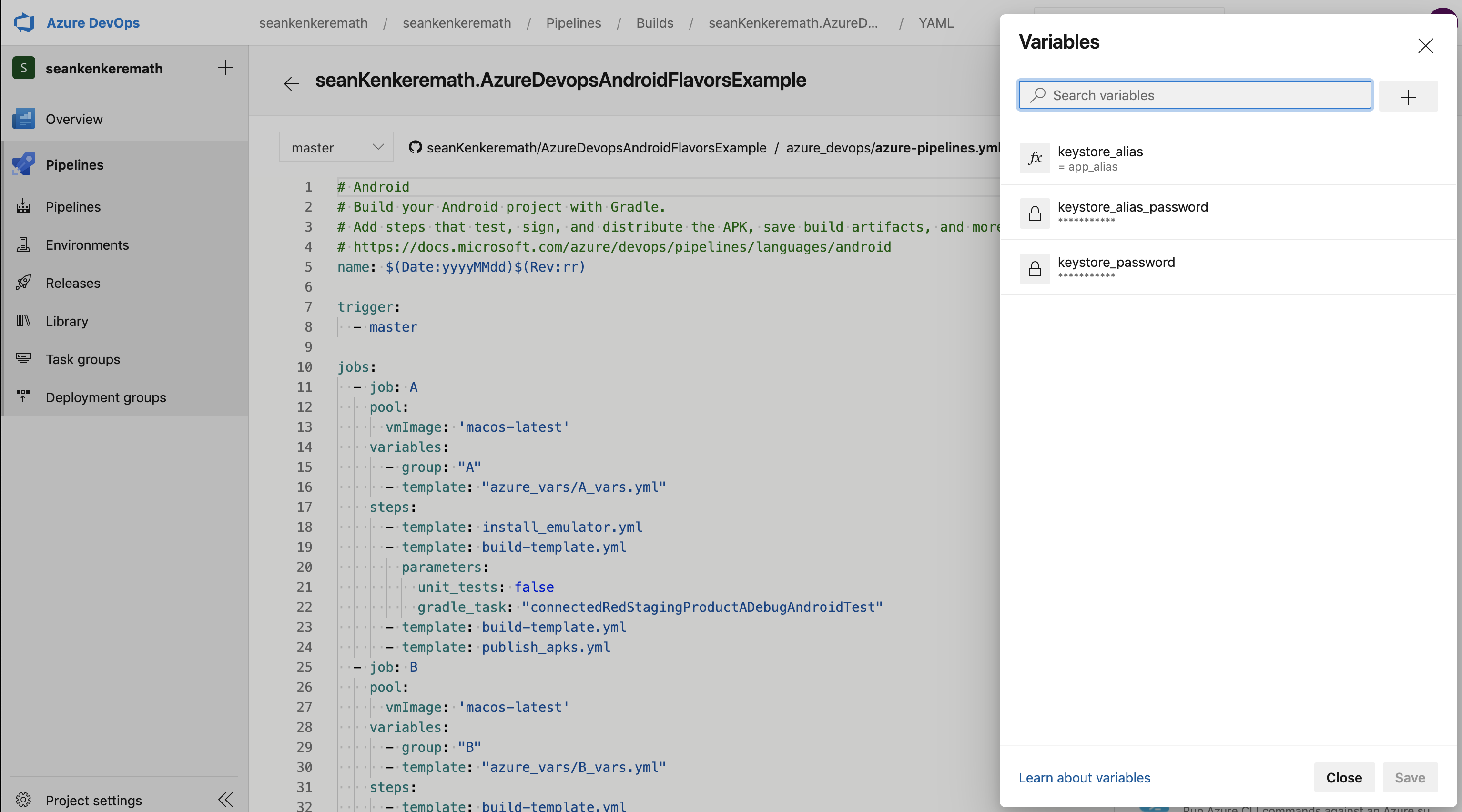Click the Builds breadcrumb menu item
This screenshot has height=812, width=1462.
click(656, 22)
